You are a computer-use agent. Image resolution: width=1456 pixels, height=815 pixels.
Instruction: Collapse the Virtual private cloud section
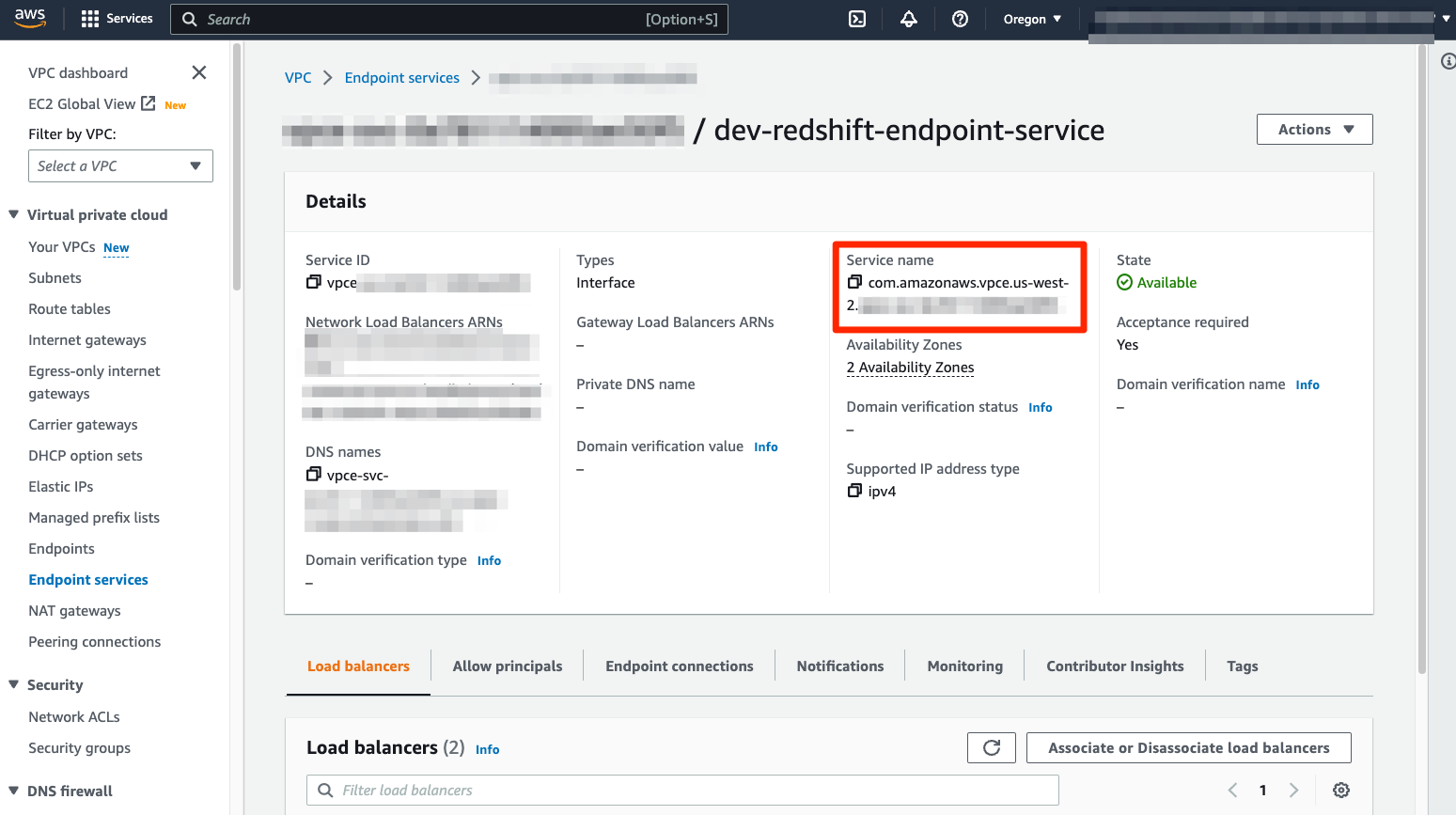[x=14, y=214]
